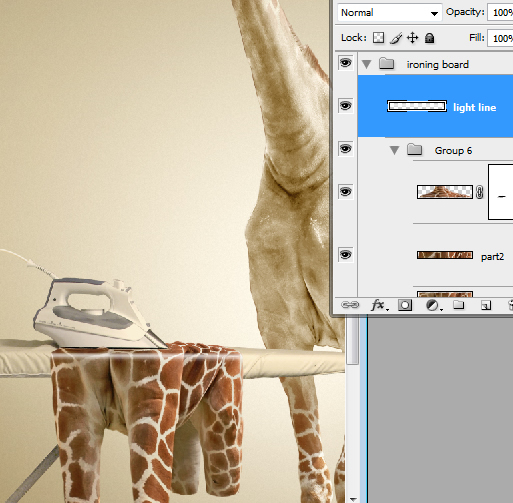Toggle lock position move icon
The width and height of the screenshot is (513, 503).
coord(413,38)
